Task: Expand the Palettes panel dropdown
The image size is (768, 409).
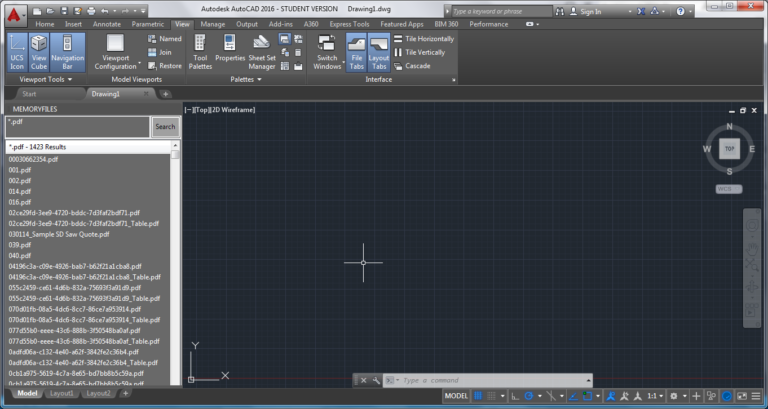Action: pos(246,79)
